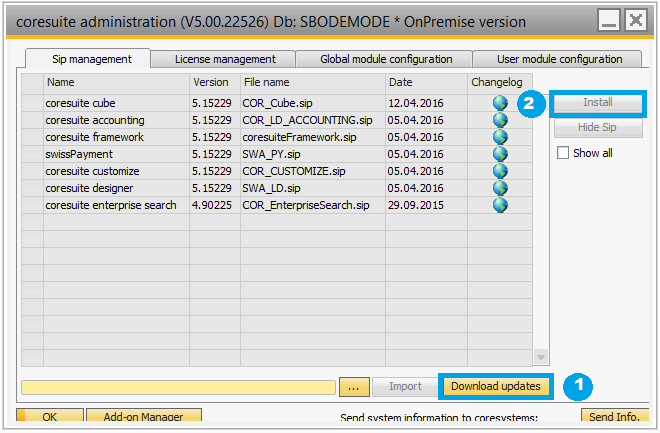The height and width of the screenshot is (433, 660).
Task: Select the coresuite accounting row name
Action: coord(95,120)
